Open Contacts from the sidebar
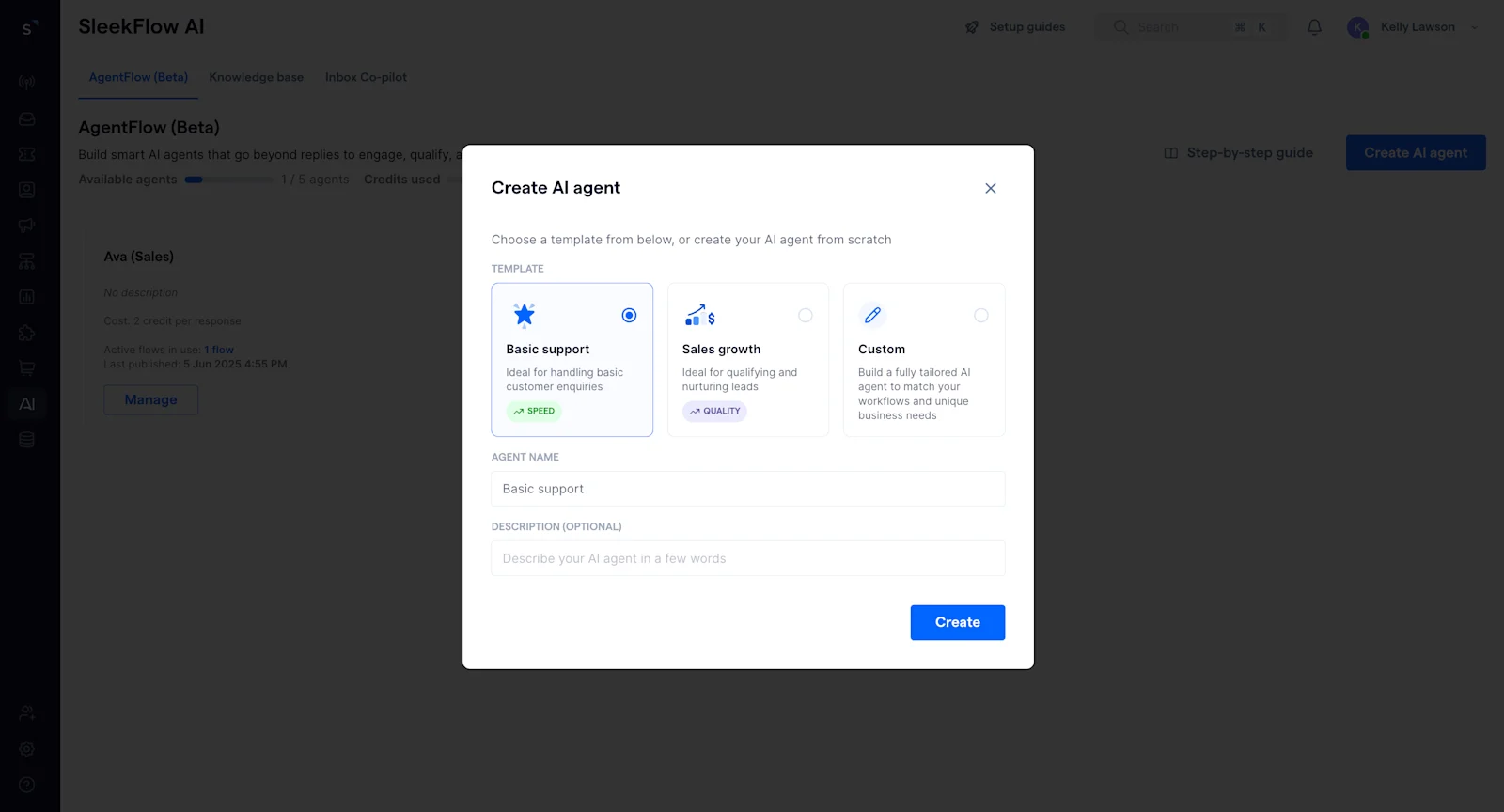 pyautogui.click(x=27, y=190)
